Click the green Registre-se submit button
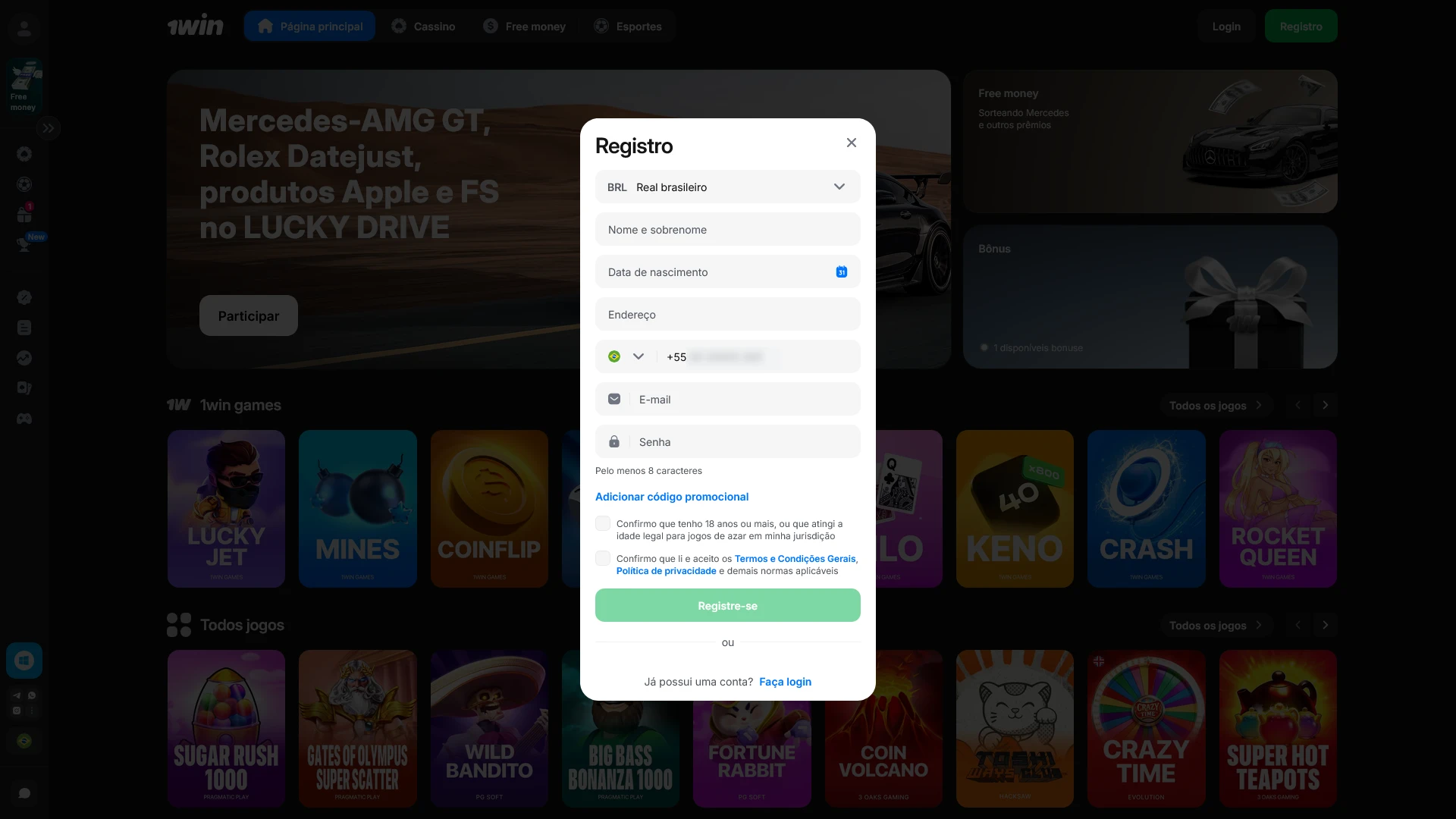Image resolution: width=1456 pixels, height=819 pixels. pos(728,605)
